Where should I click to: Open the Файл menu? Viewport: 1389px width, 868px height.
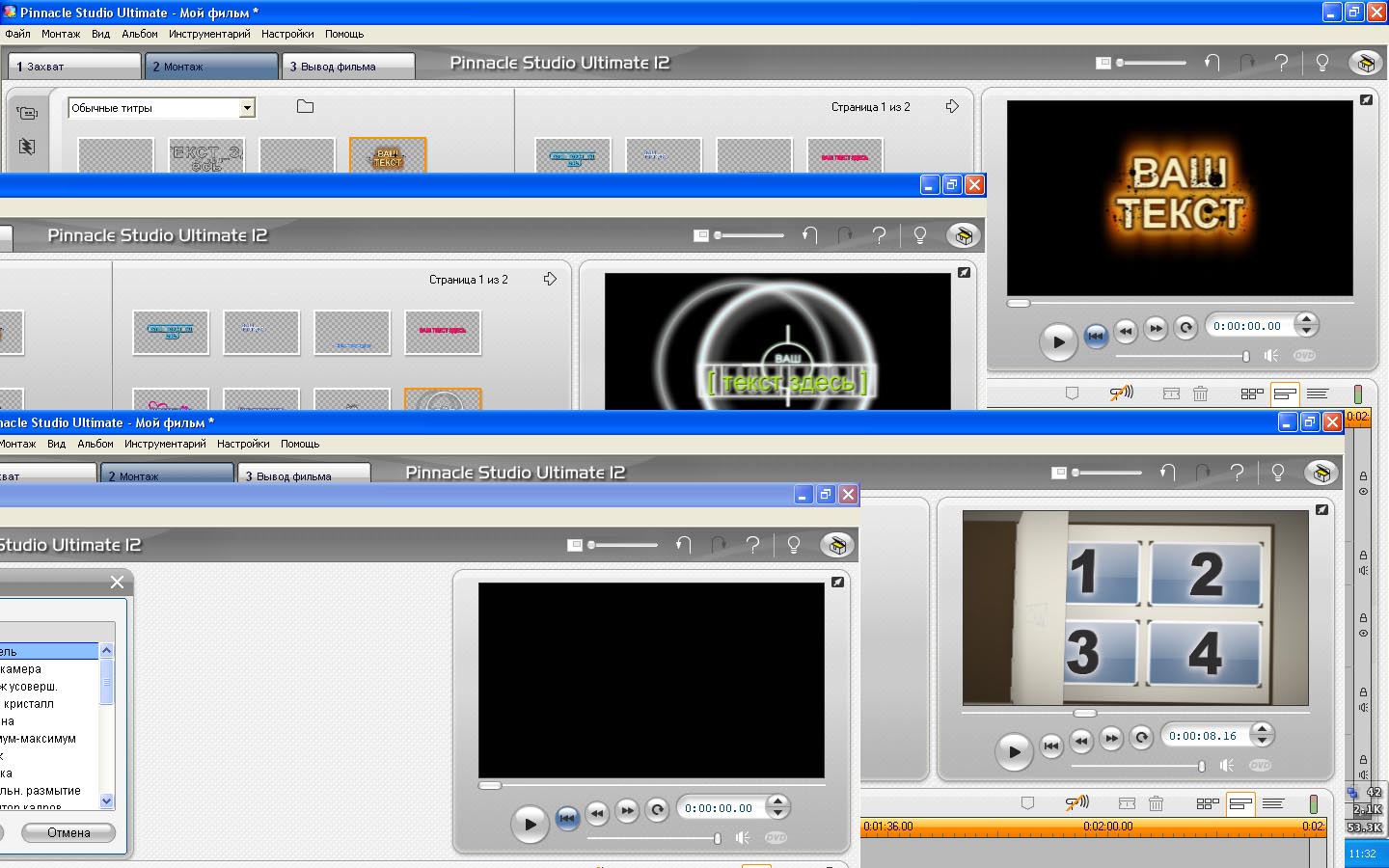coord(17,34)
